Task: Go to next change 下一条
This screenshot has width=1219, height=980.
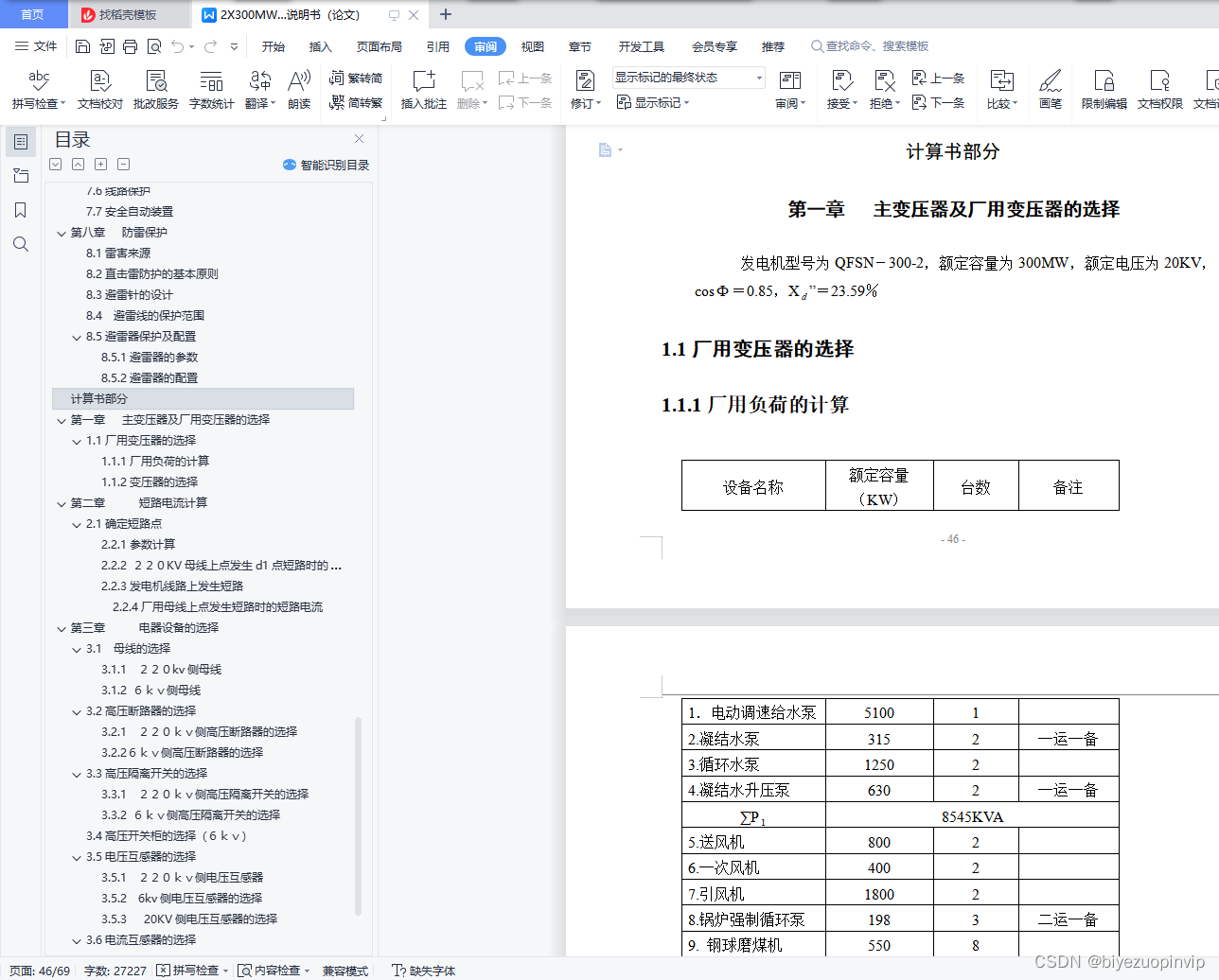Action: point(938,102)
